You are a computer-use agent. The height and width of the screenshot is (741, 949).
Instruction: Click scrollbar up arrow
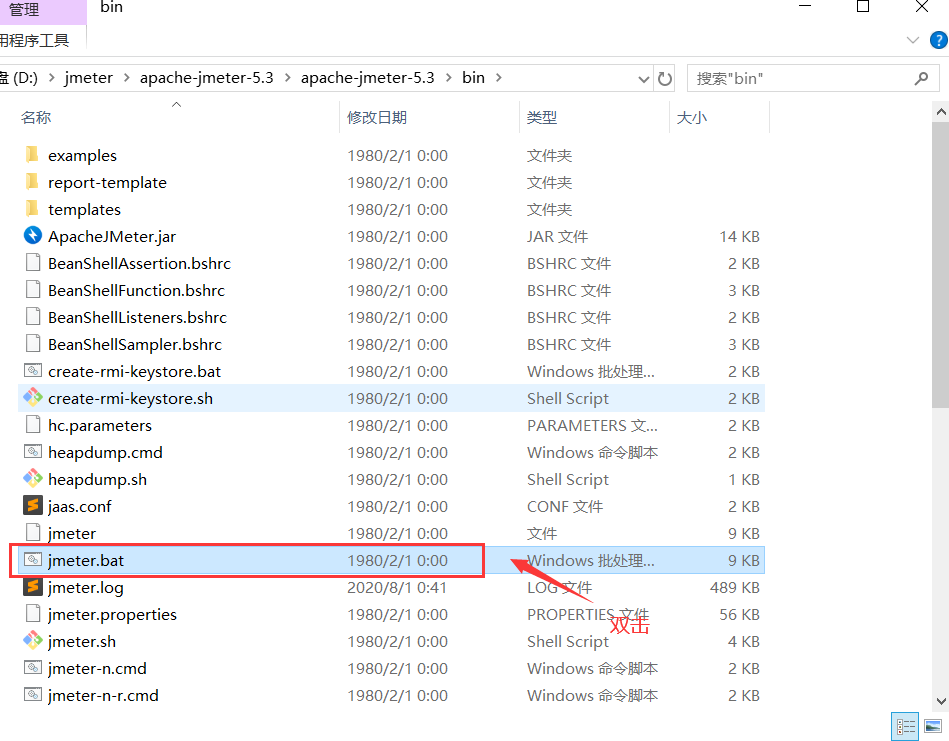941,112
